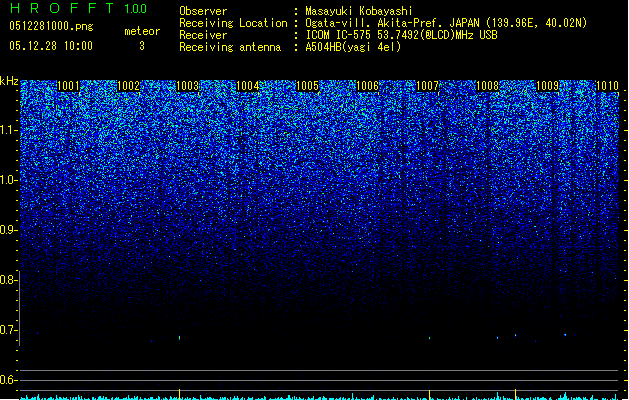This screenshot has width=629, height=400.
Task: Click the Observer name Masayuki Kobayashi
Action: click(x=359, y=11)
